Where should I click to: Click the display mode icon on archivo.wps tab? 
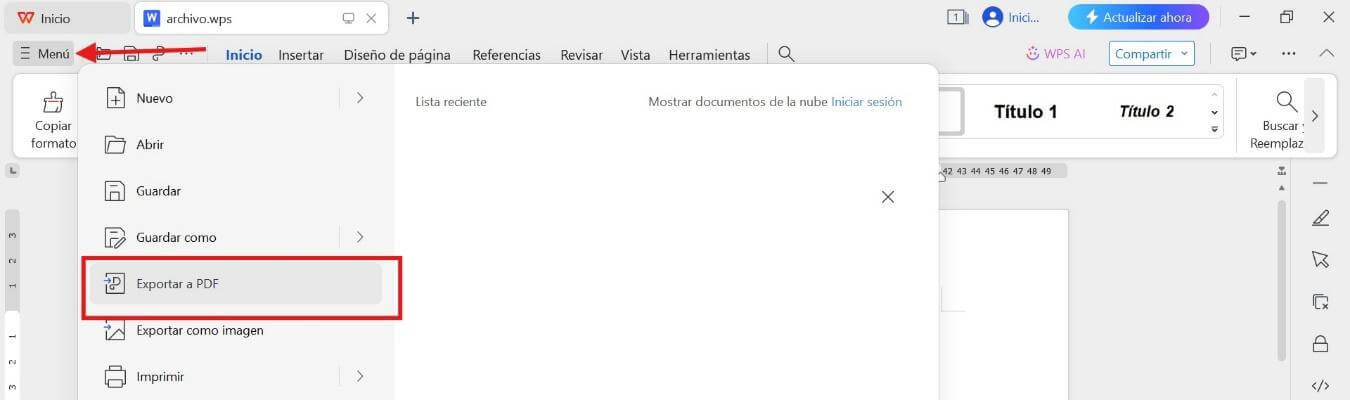pyautogui.click(x=348, y=18)
